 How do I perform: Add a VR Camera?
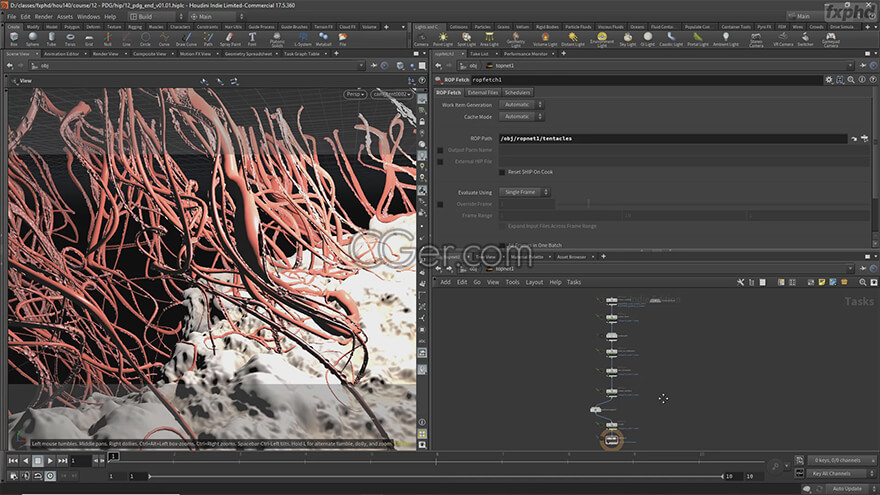point(783,39)
